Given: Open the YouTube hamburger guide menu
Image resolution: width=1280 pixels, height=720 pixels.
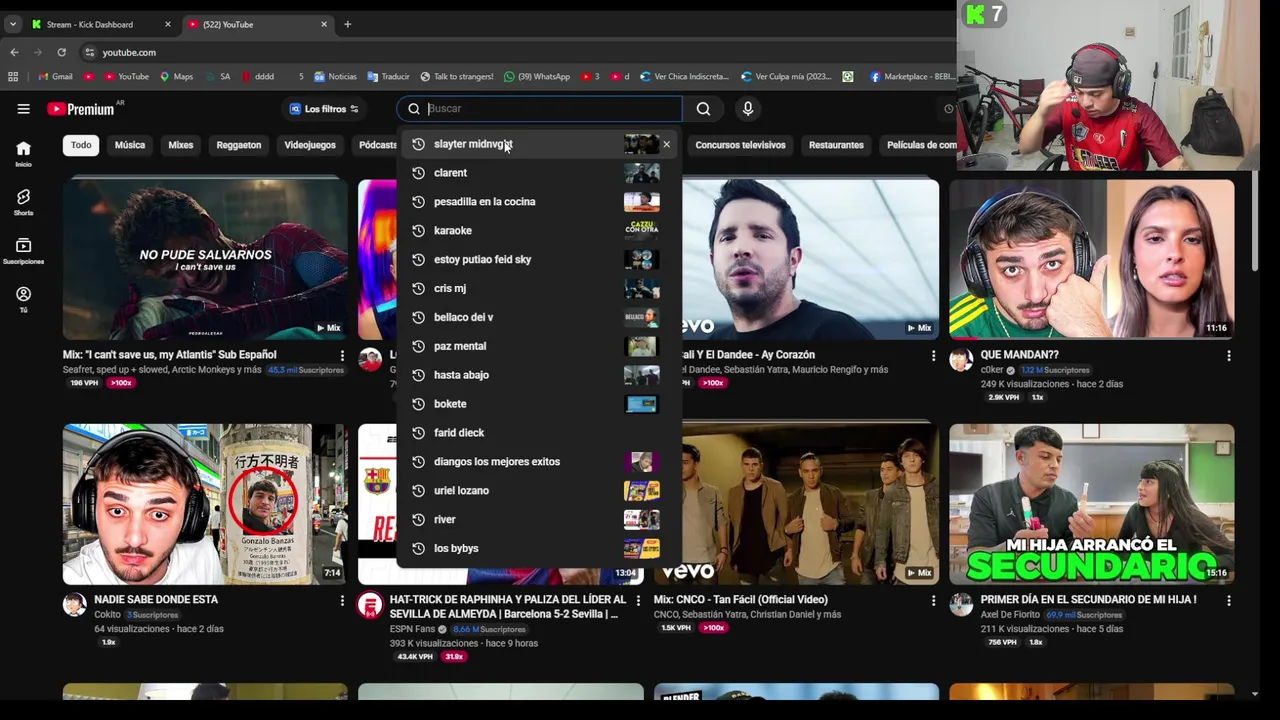Looking at the screenshot, I should pos(23,109).
